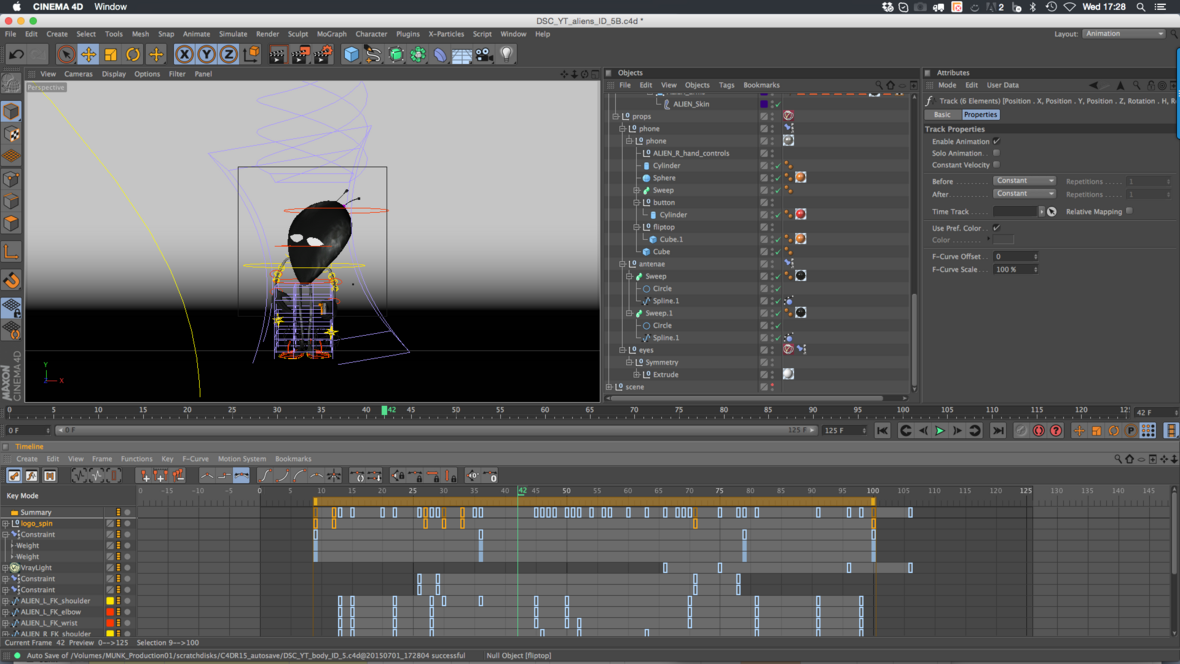This screenshot has height=664, width=1180.
Task: Uncheck the Enable Animation checkbox
Action: 996,141
